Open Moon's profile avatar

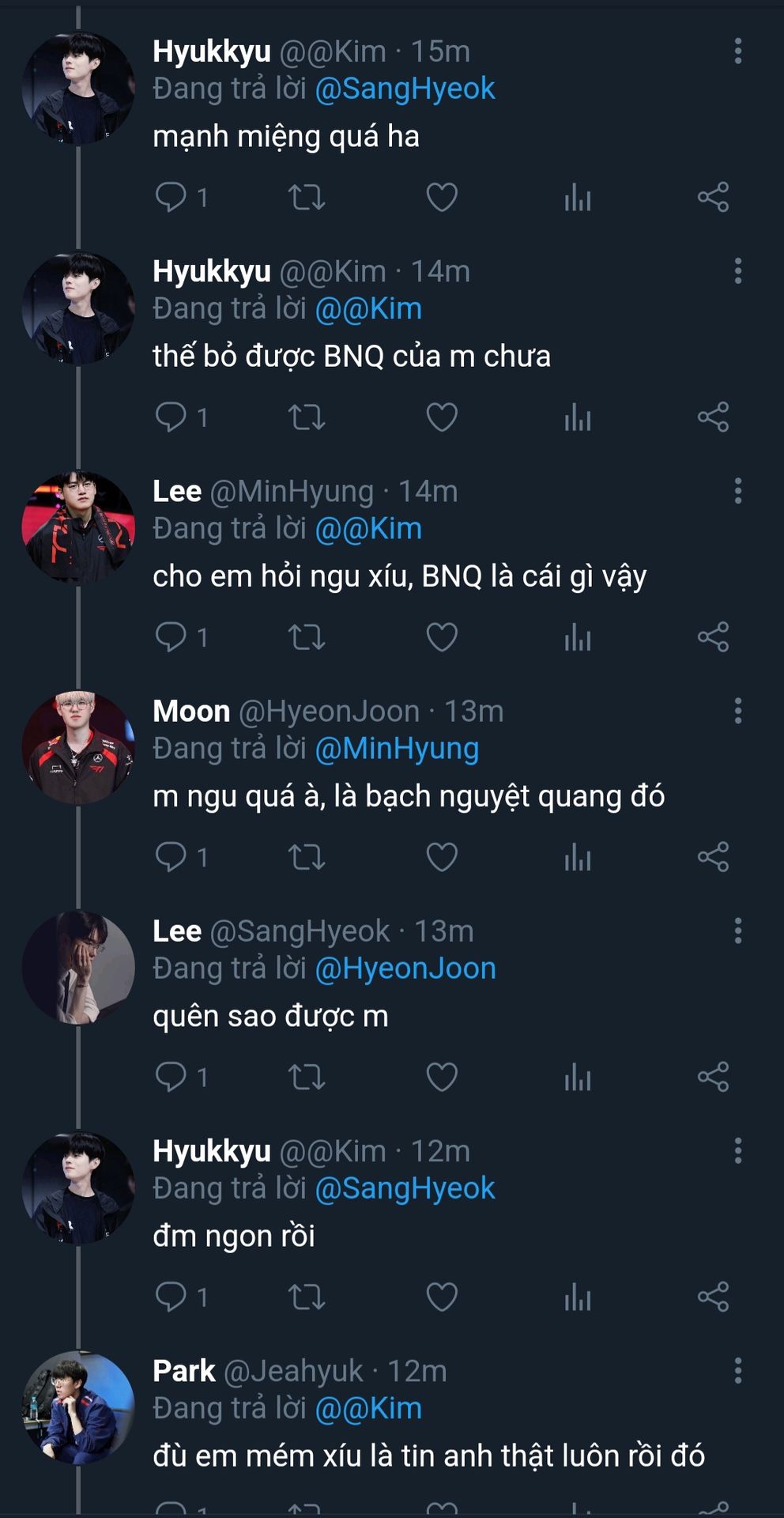pos(78,748)
